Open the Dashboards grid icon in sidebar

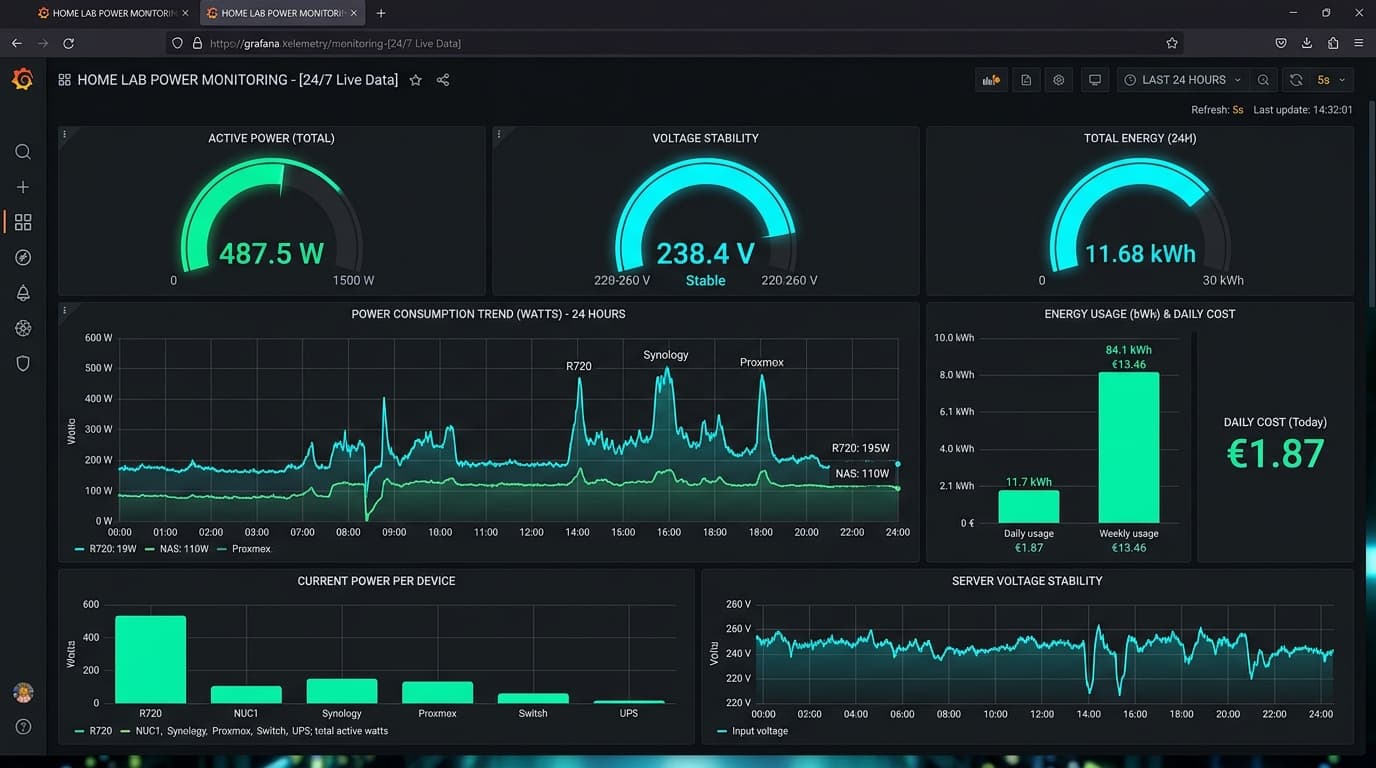click(x=23, y=222)
